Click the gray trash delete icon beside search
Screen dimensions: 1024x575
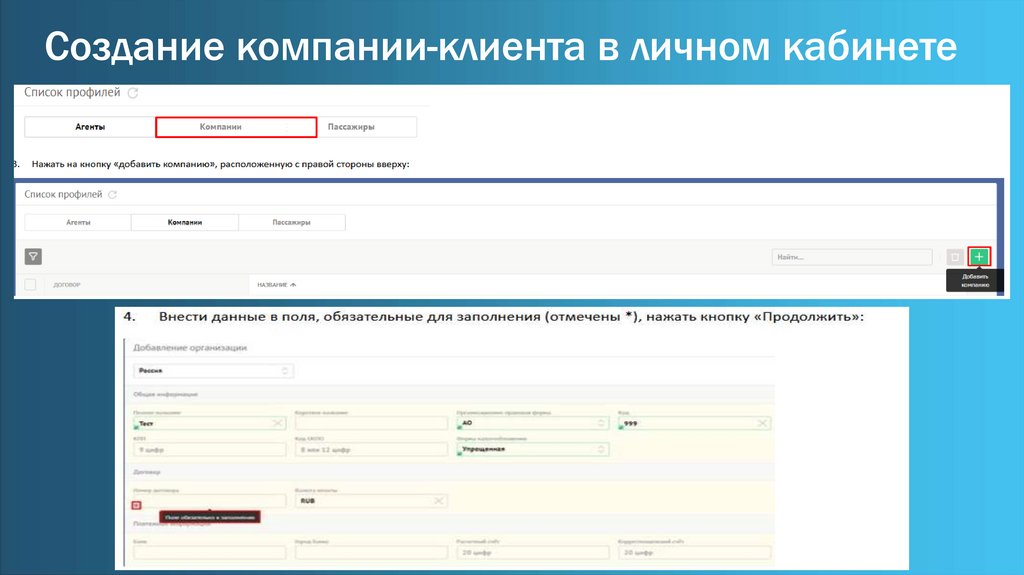point(955,257)
